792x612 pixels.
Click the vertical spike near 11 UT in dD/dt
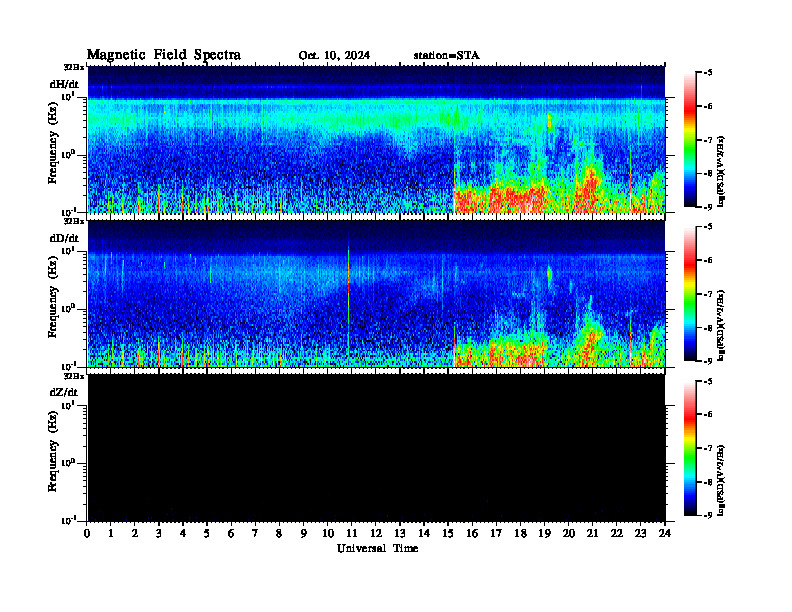coord(349,298)
